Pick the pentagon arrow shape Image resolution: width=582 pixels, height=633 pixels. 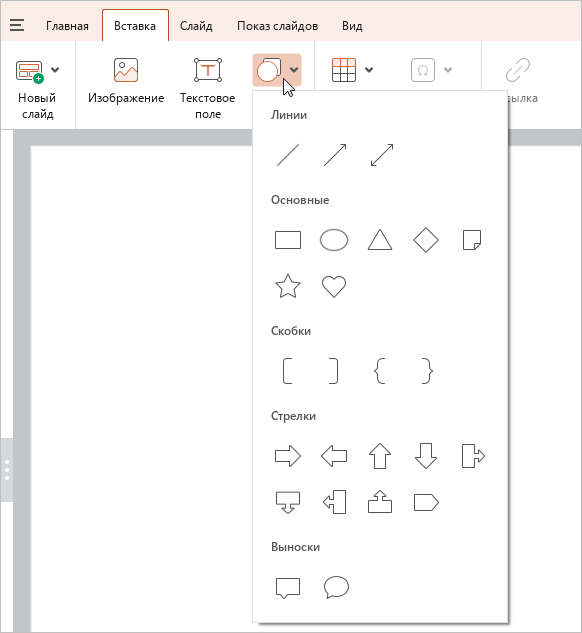pos(426,503)
